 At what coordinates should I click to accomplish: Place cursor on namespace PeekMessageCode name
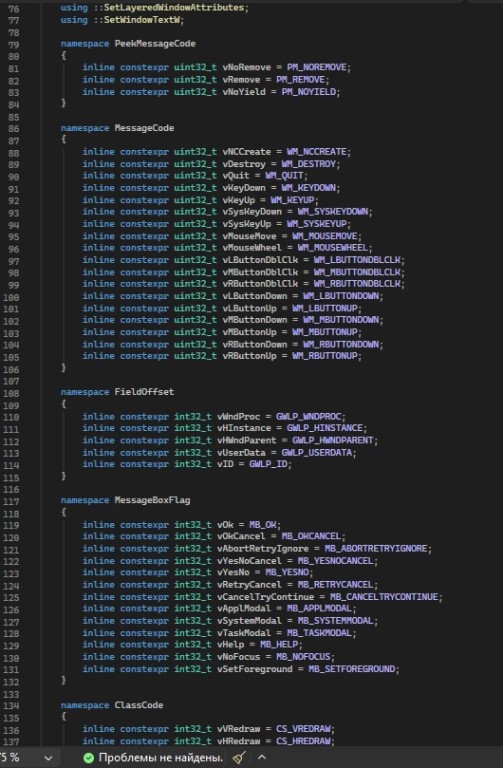(155, 44)
